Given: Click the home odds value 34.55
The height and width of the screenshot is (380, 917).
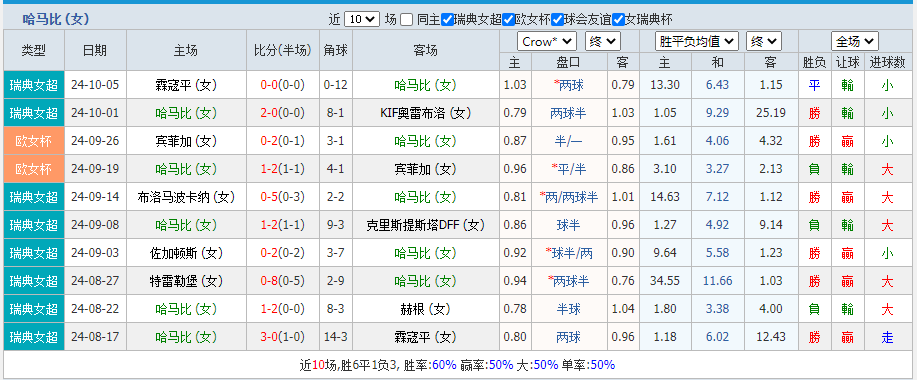Looking at the screenshot, I should [x=665, y=281].
